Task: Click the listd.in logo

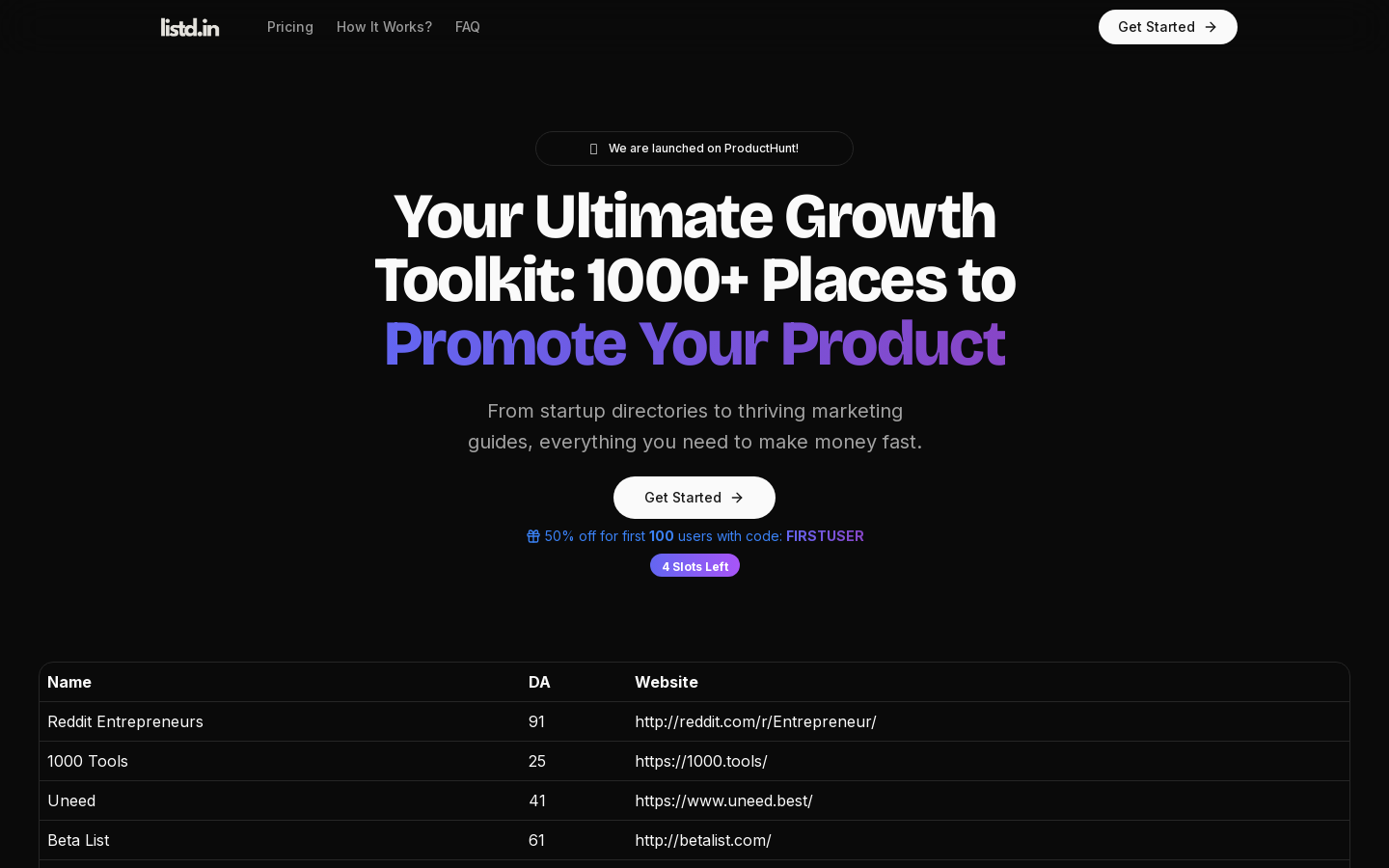Action: pyautogui.click(x=190, y=27)
